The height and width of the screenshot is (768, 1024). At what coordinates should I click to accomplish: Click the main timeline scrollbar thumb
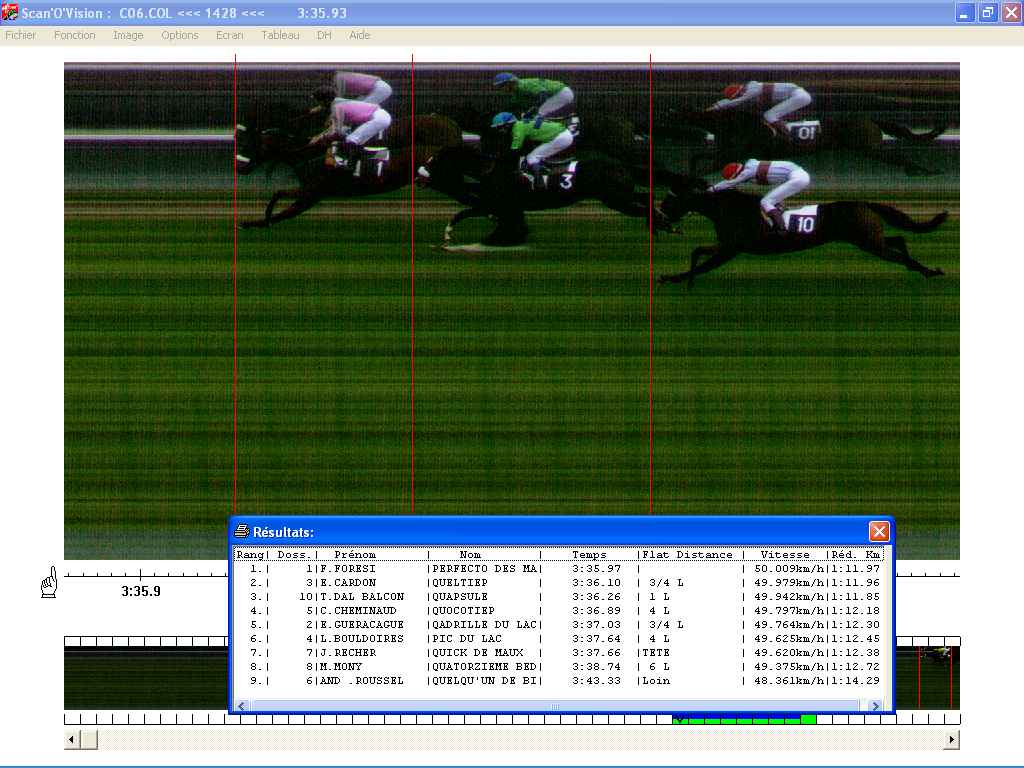(89, 740)
